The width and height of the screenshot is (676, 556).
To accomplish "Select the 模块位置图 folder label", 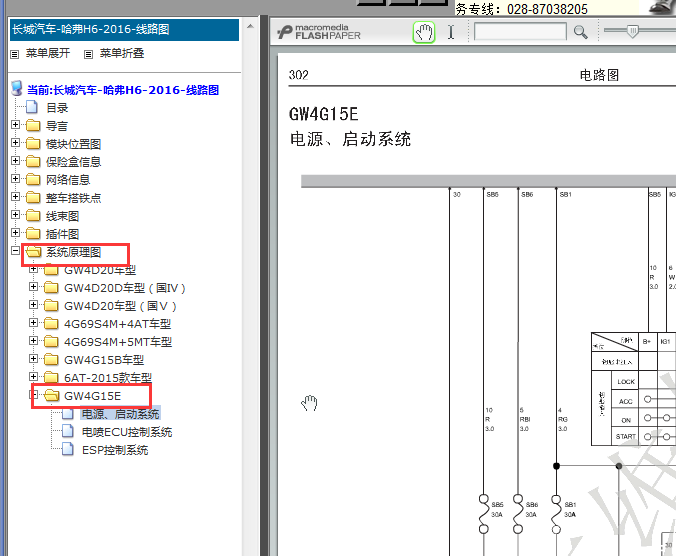I will [73, 144].
